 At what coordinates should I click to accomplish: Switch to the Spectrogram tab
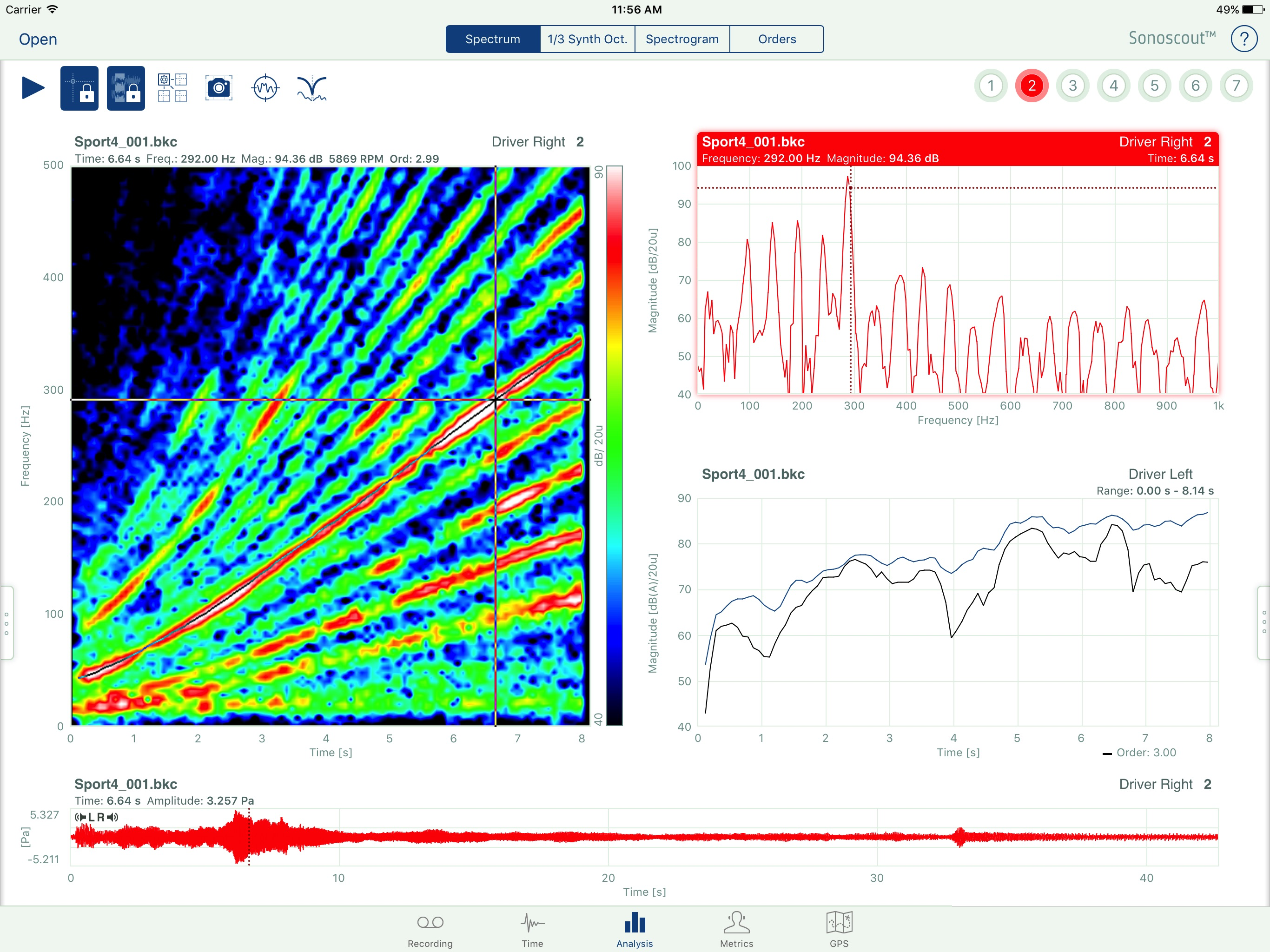(682, 39)
